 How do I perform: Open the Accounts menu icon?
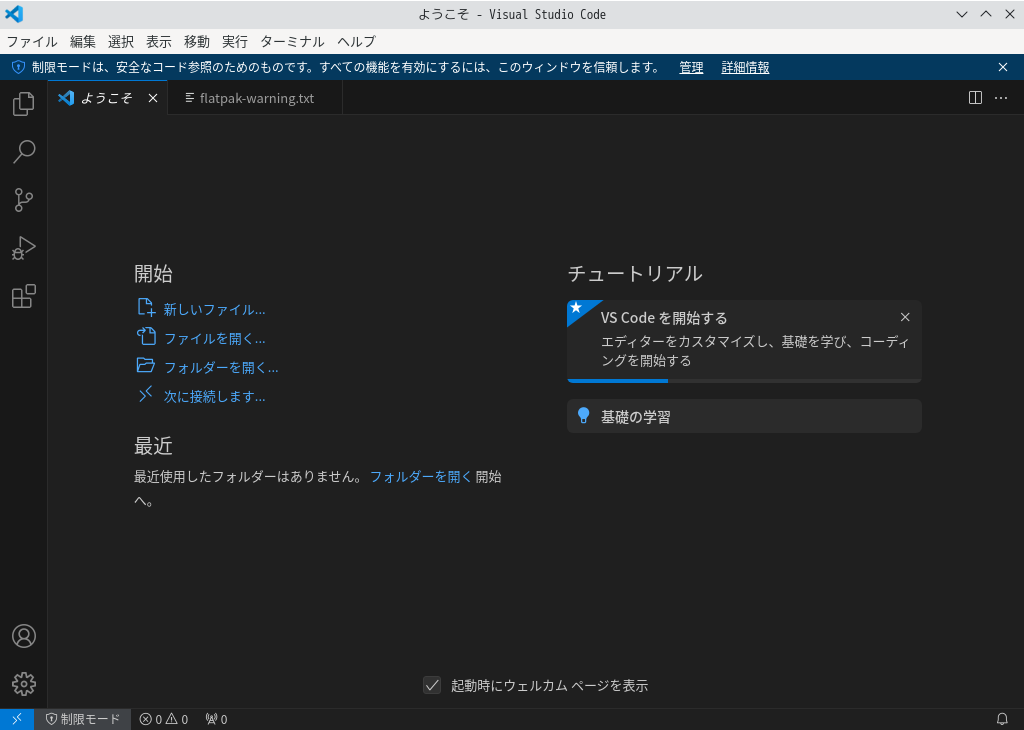tap(24, 636)
